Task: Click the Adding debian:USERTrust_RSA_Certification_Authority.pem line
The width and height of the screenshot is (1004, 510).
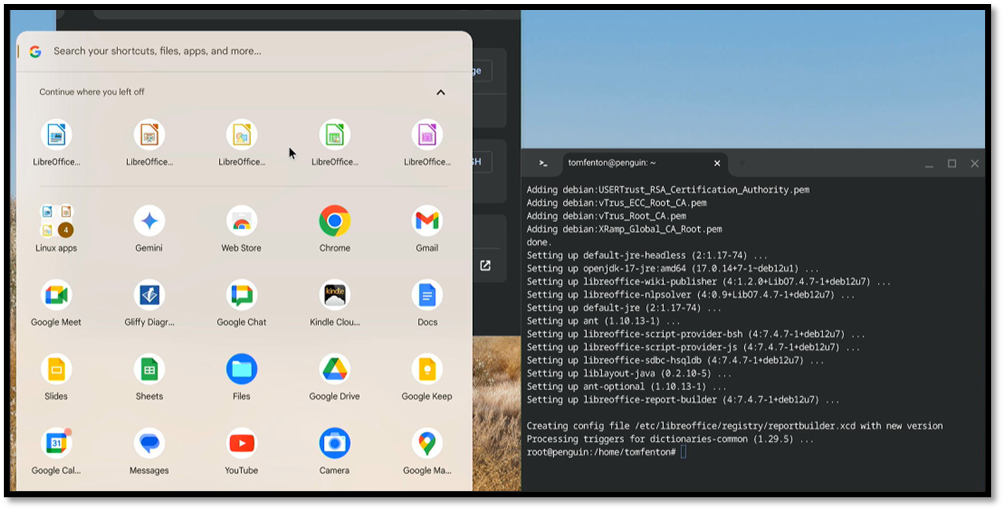Action: (668, 190)
